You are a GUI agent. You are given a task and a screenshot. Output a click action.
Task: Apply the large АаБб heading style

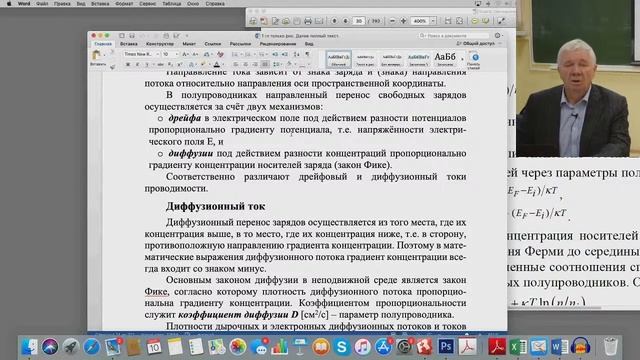coord(445,59)
